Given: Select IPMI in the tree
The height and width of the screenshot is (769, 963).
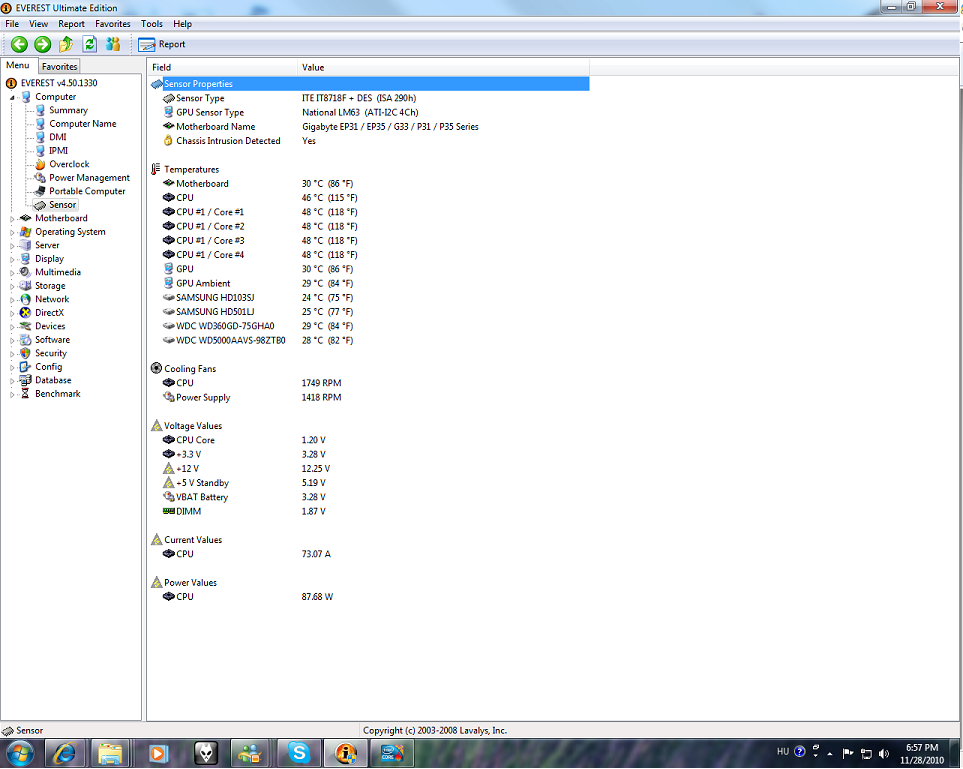Looking at the screenshot, I should coord(58,150).
